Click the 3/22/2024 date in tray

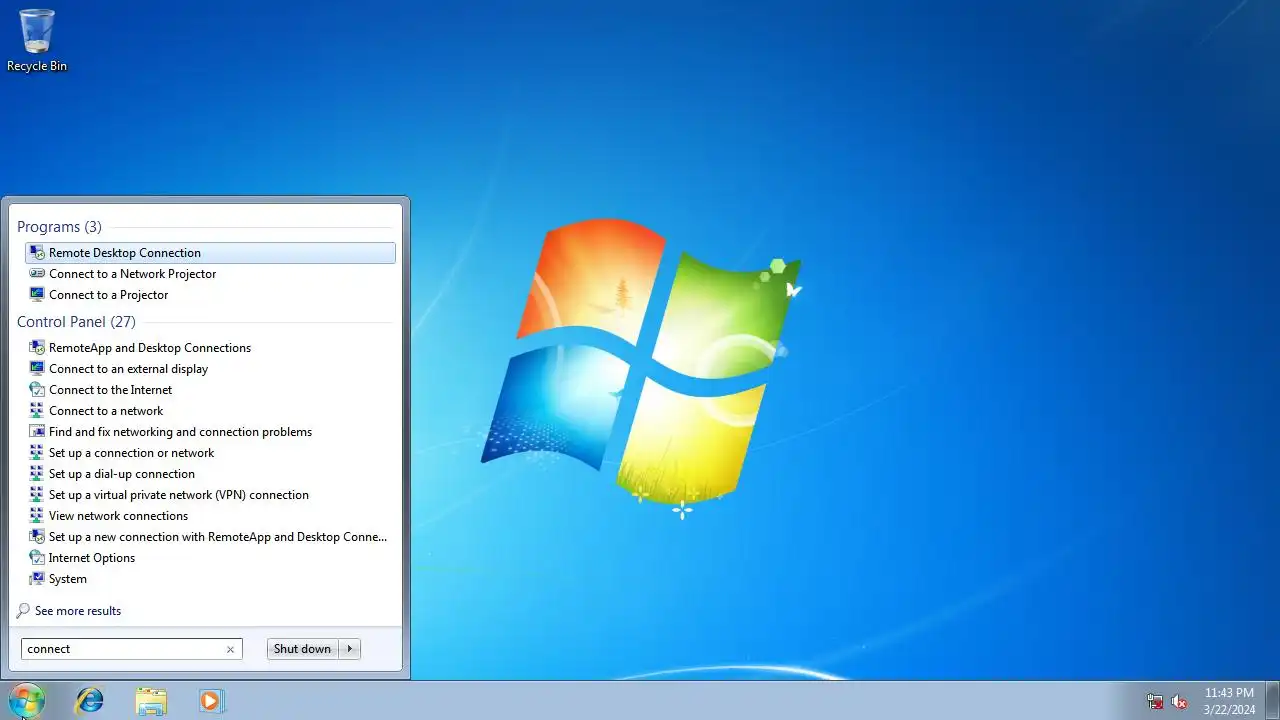1229,710
